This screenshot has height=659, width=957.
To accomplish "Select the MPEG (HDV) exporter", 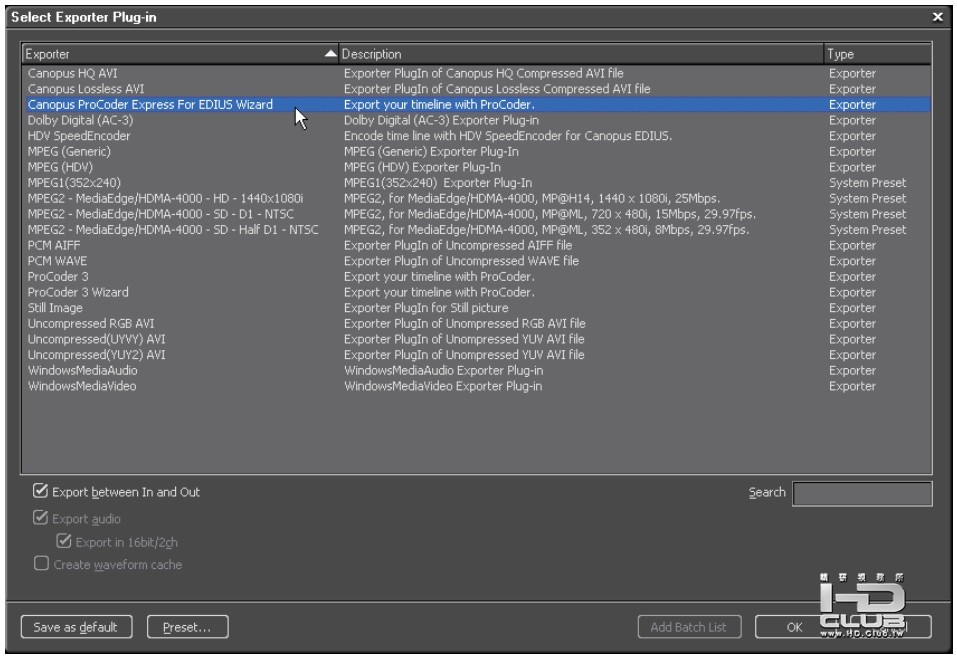I will (x=476, y=167).
